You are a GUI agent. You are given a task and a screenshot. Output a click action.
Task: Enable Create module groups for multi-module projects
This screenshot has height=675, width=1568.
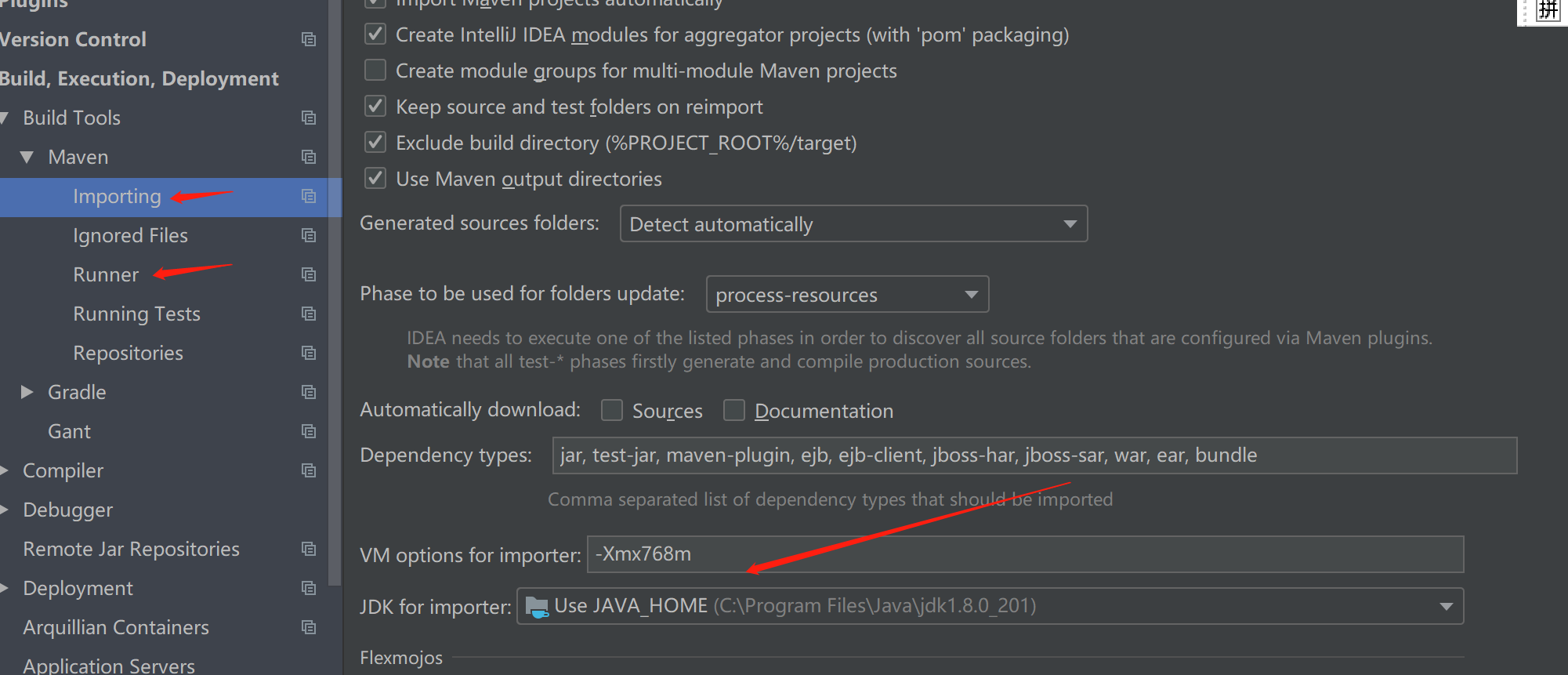pyautogui.click(x=375, y=70)
